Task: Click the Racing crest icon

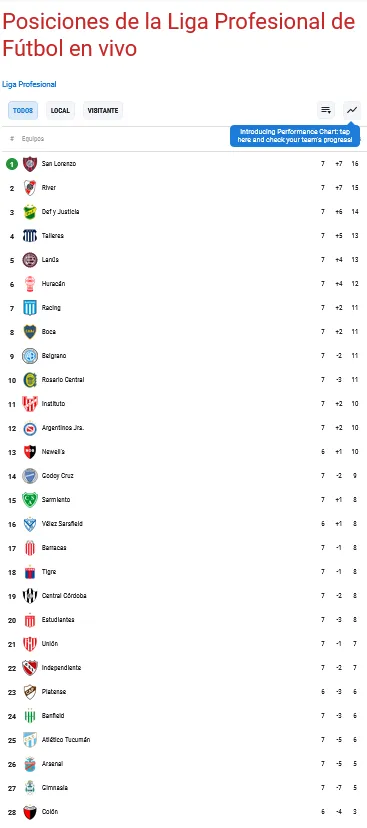Action: pyautogui.click(x=30, y=307)
